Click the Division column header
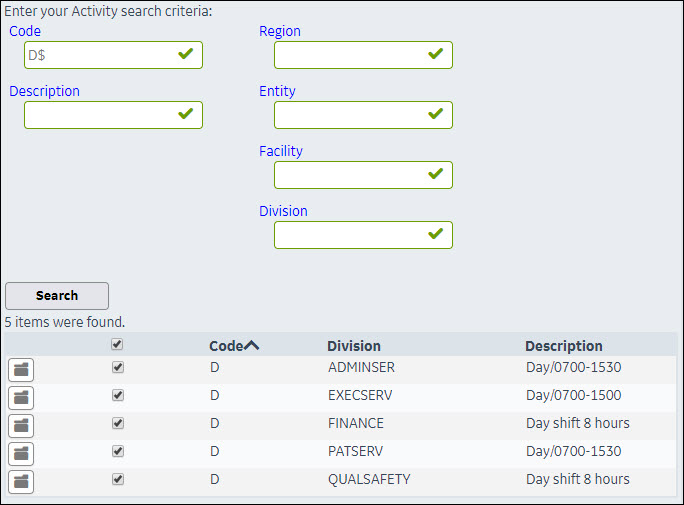This screenshot has width=684, height=505. click(x=353, y=346)
